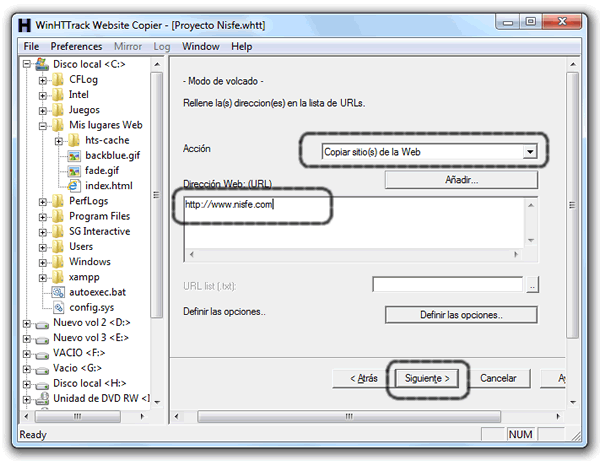
Task: Click the Windows folder icon
Action: (x=58, y=262)
